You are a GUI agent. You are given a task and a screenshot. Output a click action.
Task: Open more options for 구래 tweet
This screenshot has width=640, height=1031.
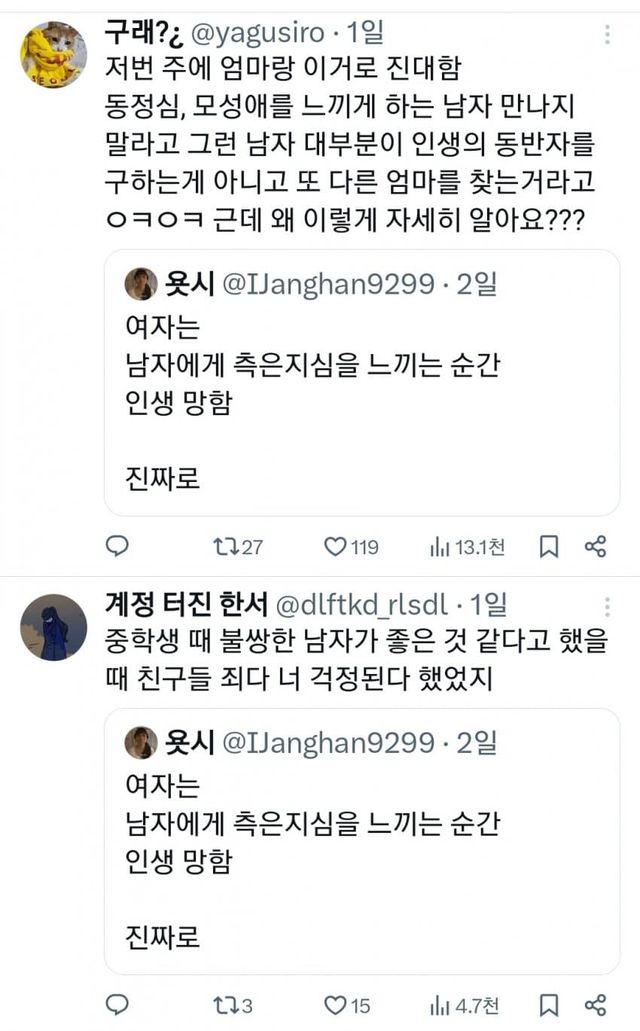pyautogui.click(x=607, y=35)
